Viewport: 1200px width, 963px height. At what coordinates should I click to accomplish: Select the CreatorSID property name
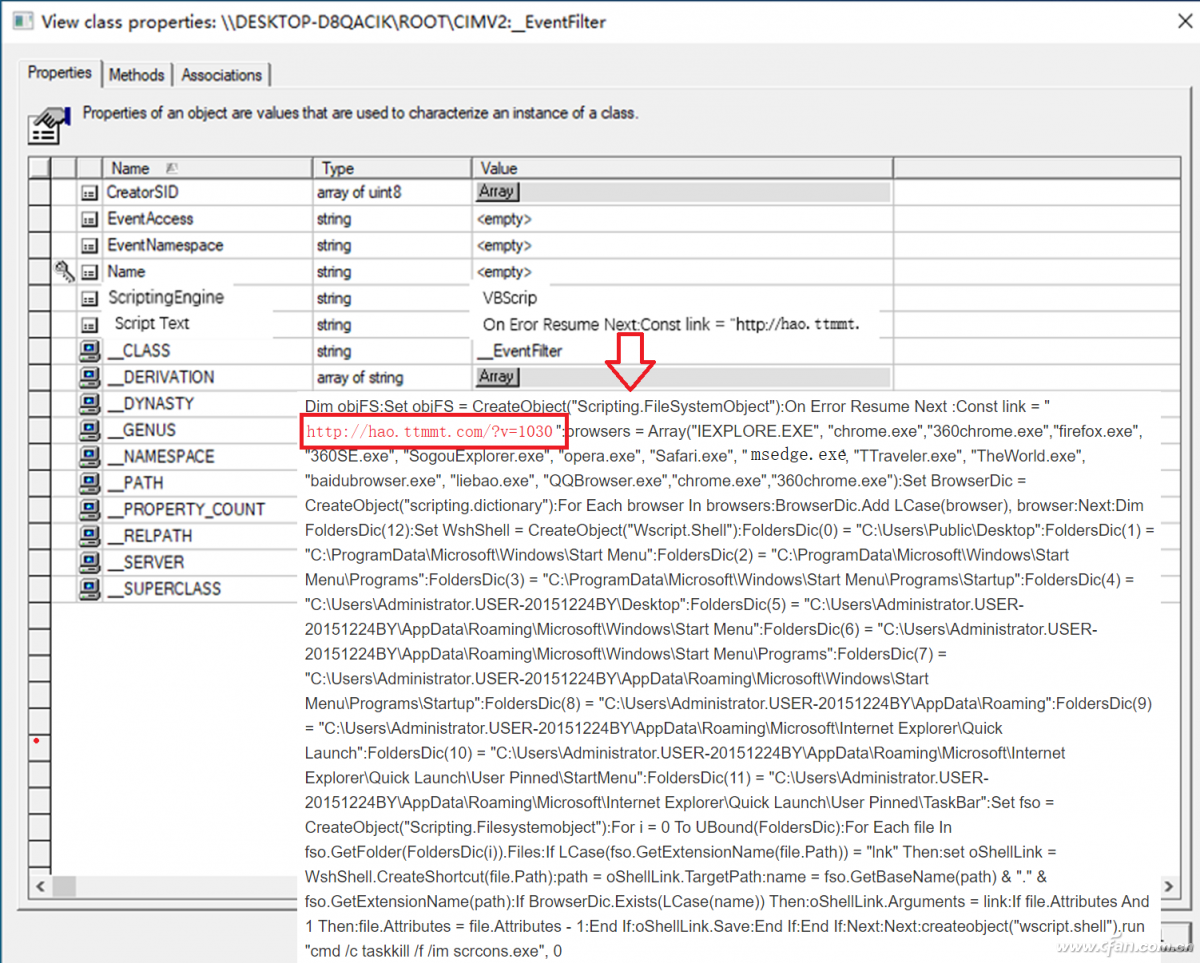tap(143, 192)
